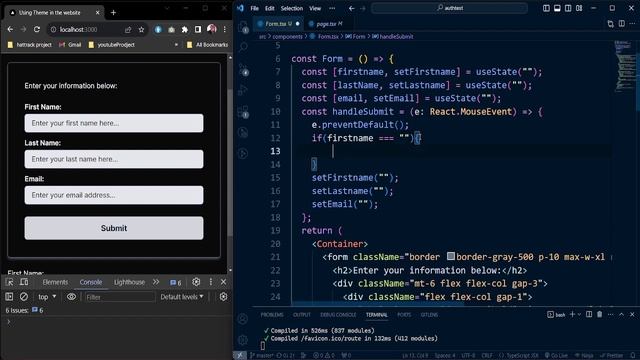Open editor More Actions ellipsis
The width and height of the screenshot is (640, 360).
[632, 24]
